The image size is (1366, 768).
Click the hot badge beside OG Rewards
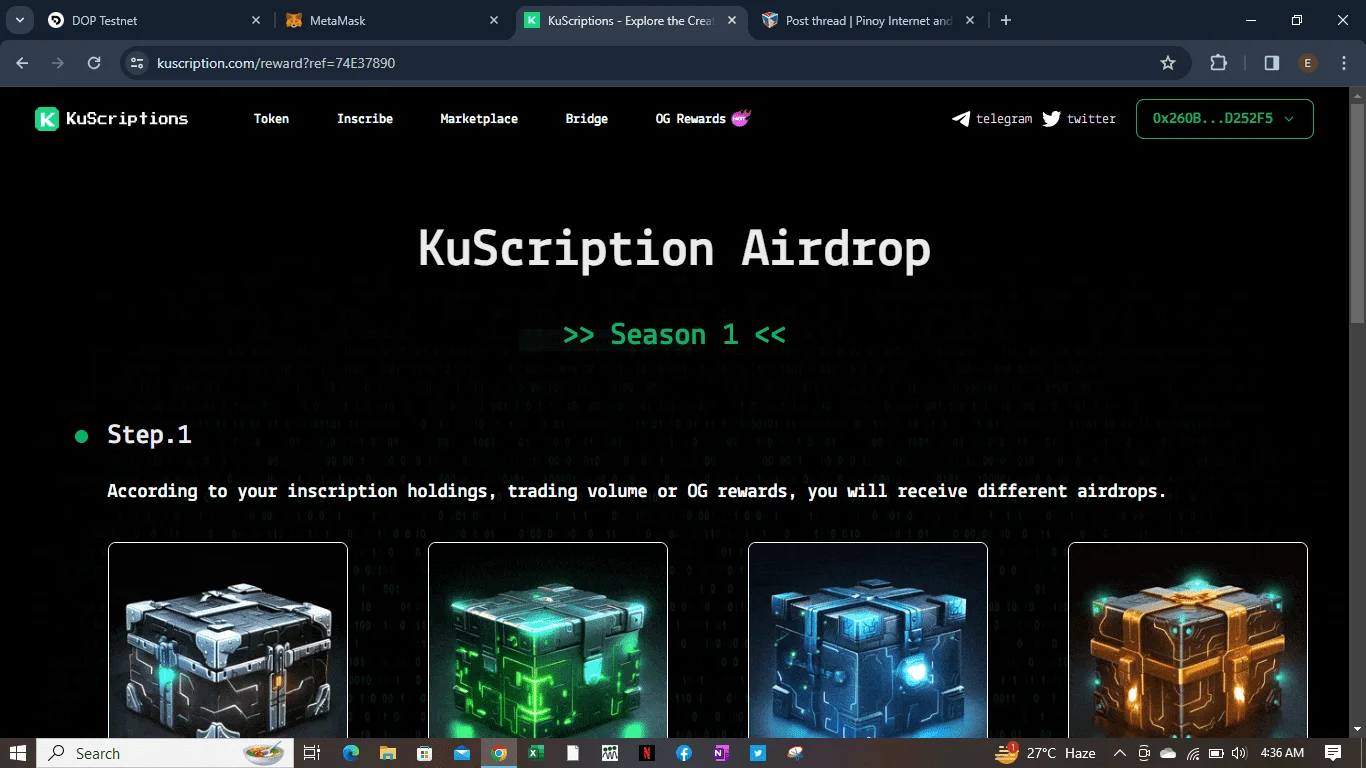pos(741,118)
